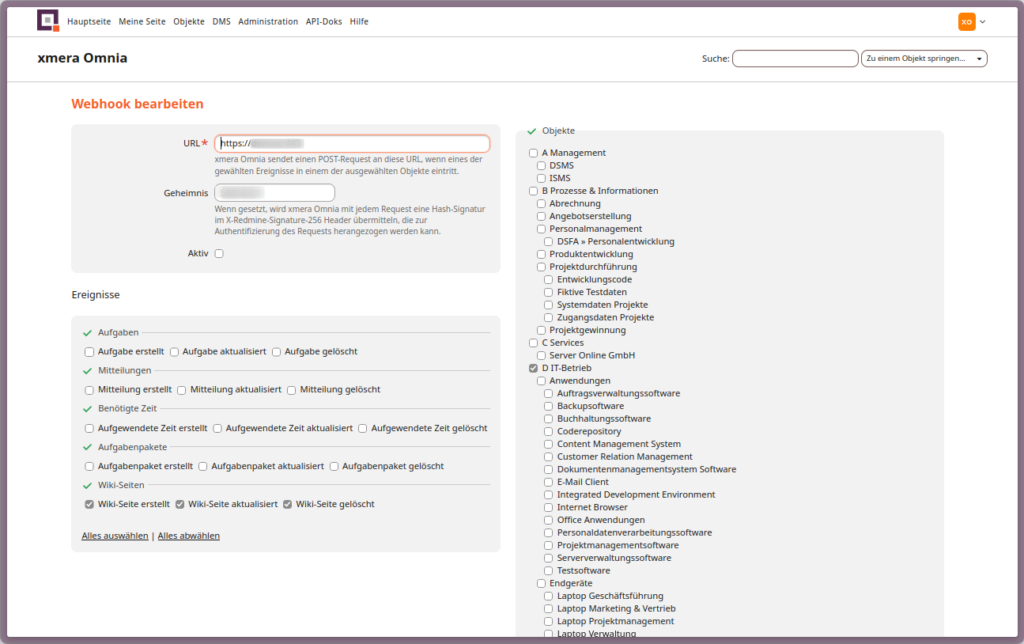
Task: Open API-Doks in top navigation
Action: [324, 22]
